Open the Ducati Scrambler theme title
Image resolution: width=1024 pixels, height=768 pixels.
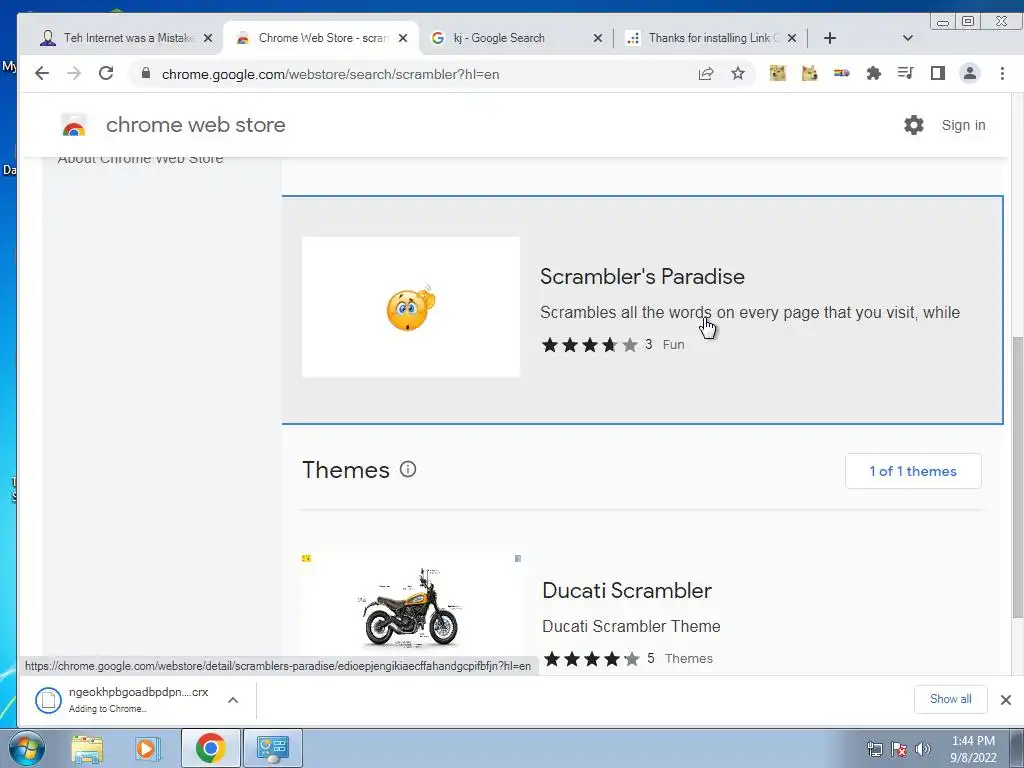click(627, 590)
